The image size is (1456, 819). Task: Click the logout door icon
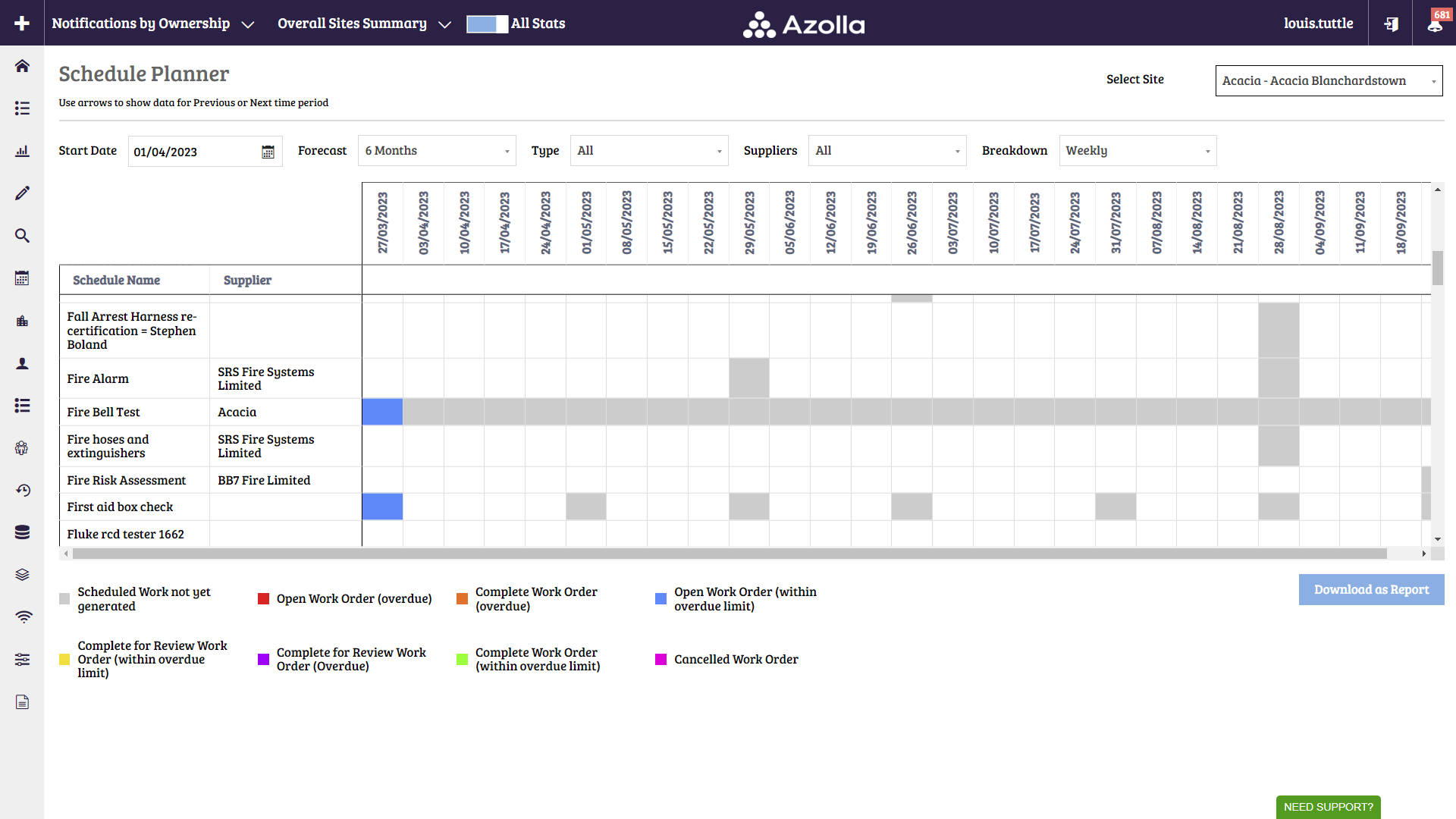click(x=1391, y=24)
